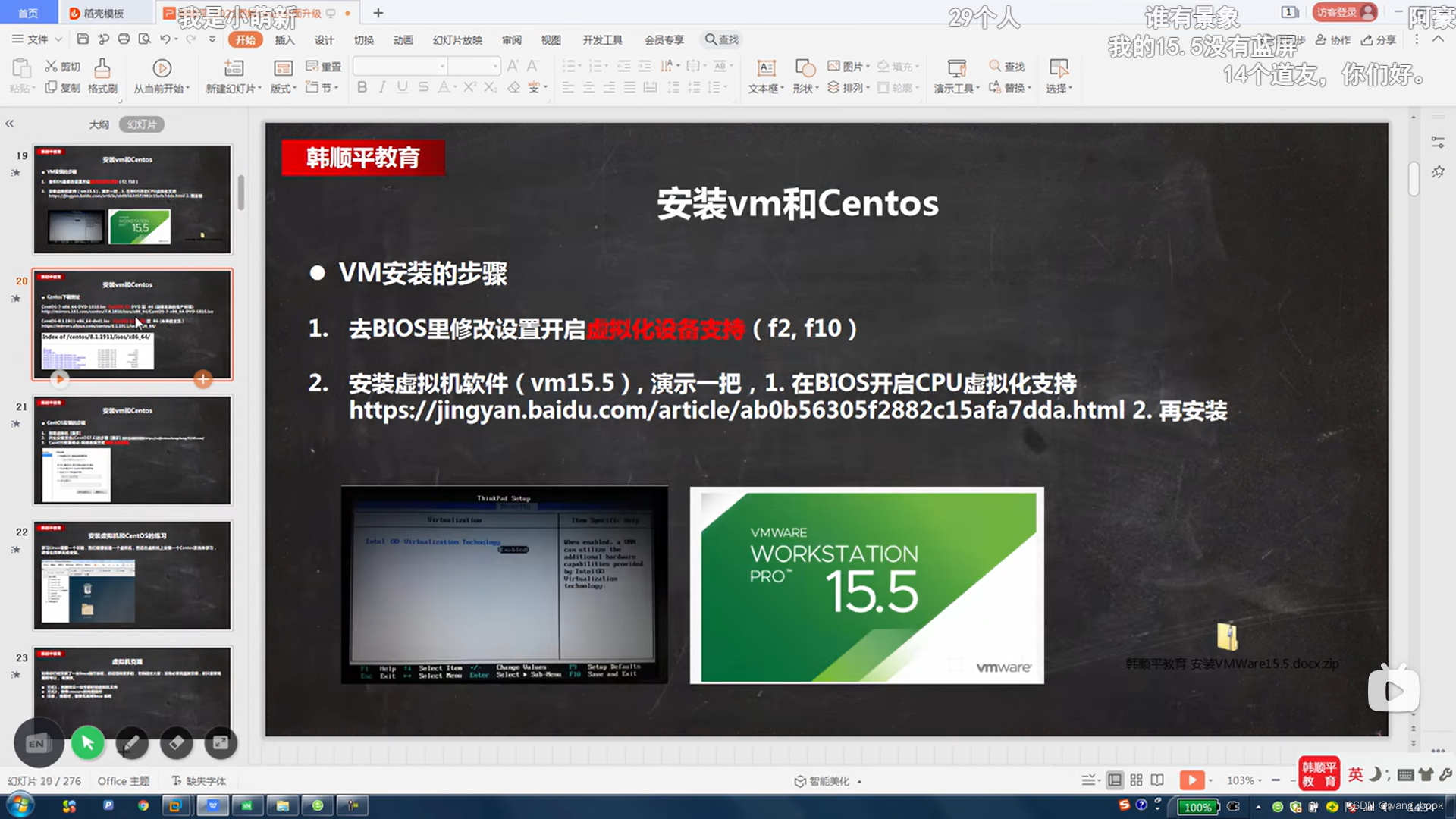Switch to reading view icon

pyautogui.click(x=1157, y=780)
